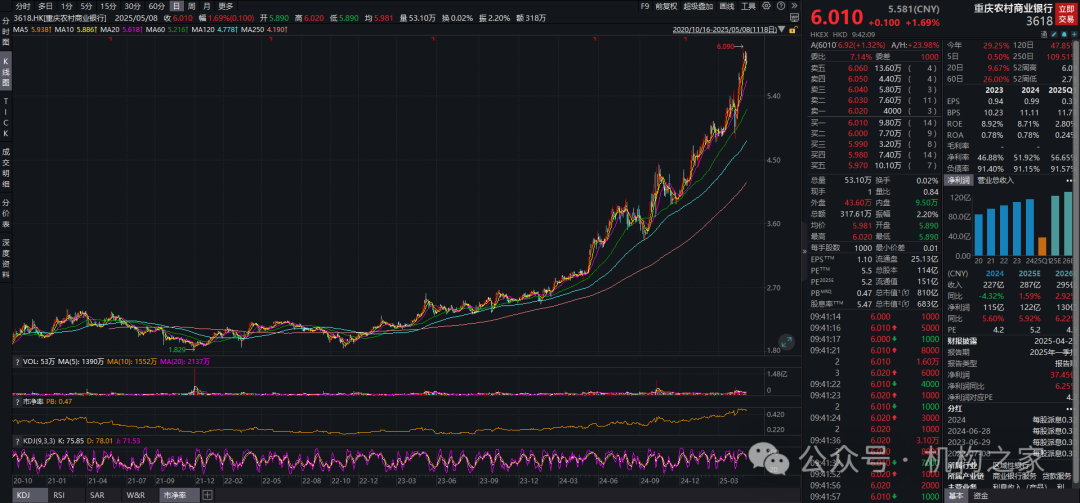This screenshot has height=503, width=1080.
Task: Click the date range 2020/10/16-2025/05/08 label
Action: [725, 30]
